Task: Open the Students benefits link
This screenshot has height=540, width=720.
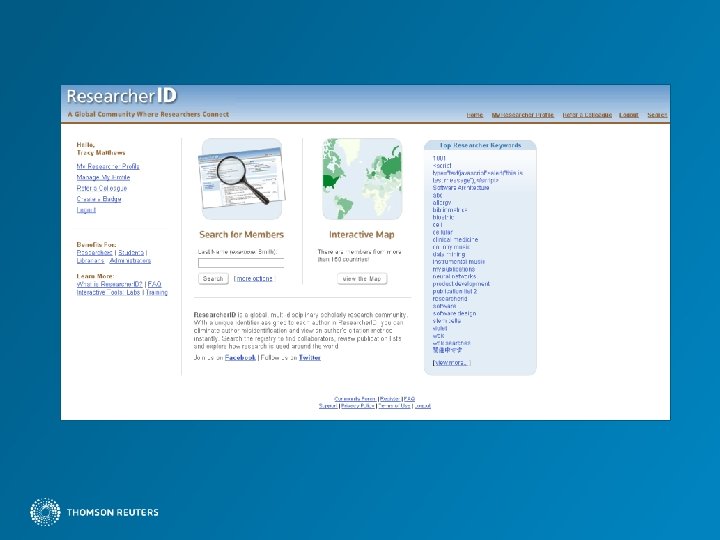Action: tap(131, 253)
